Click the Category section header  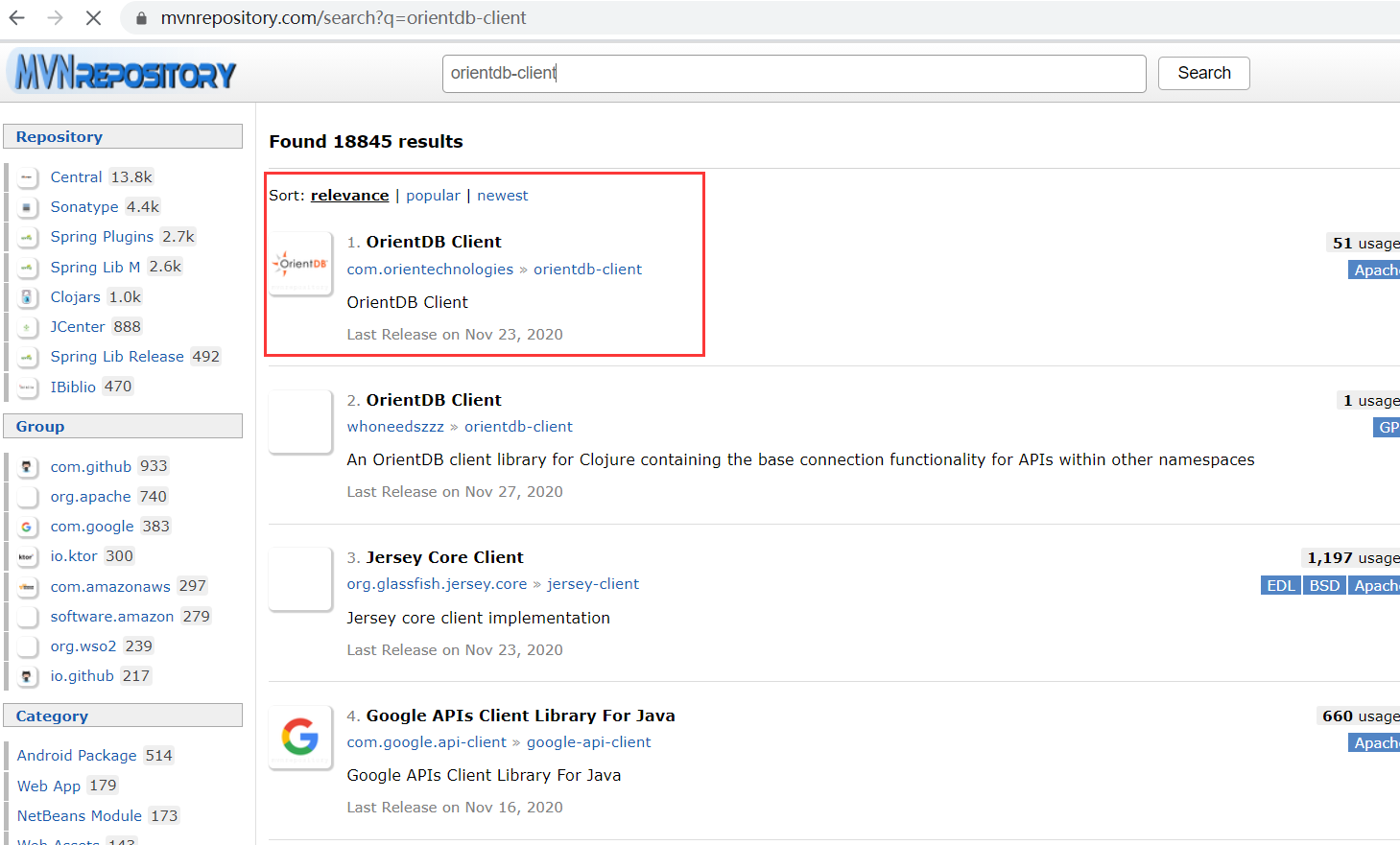123,716
